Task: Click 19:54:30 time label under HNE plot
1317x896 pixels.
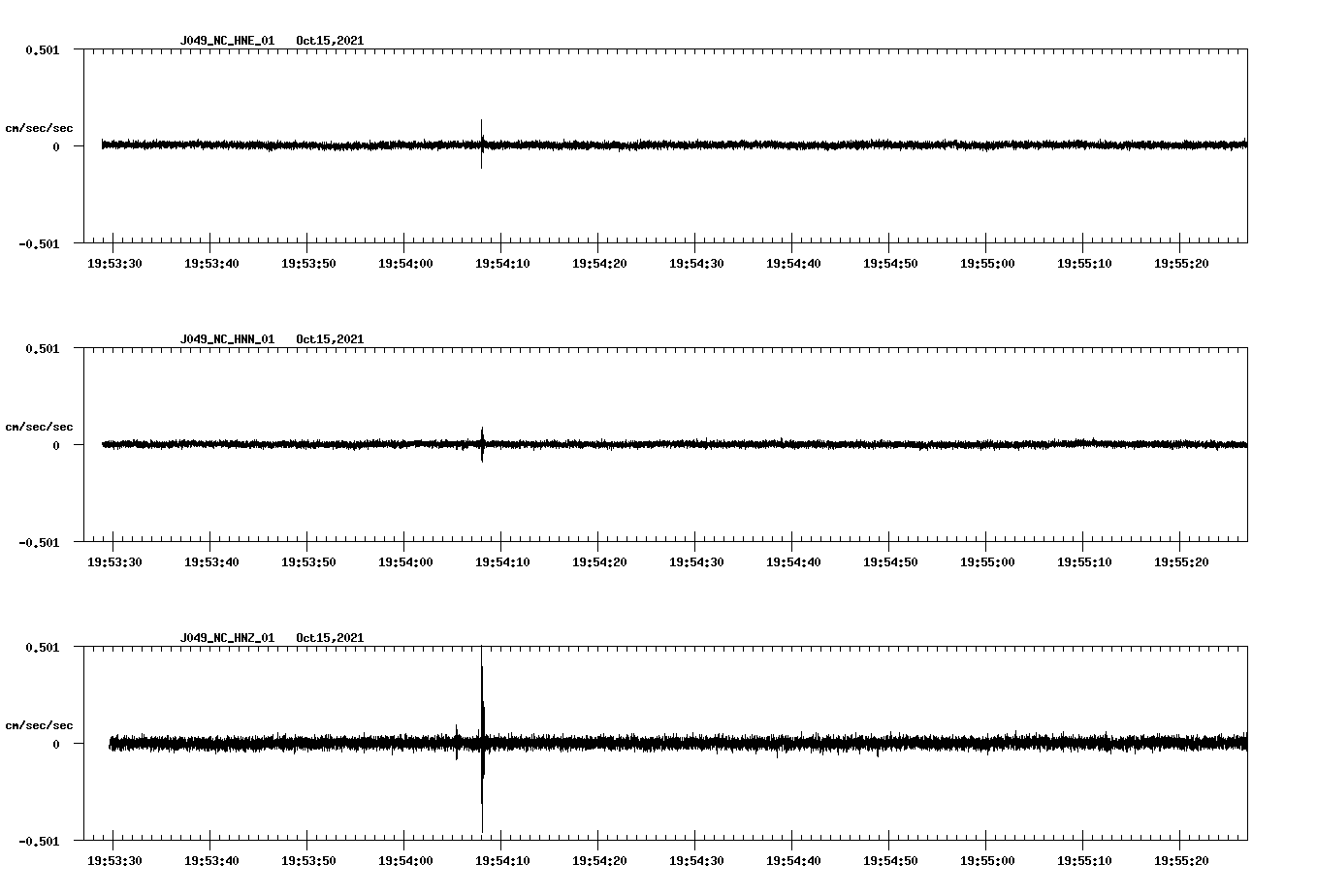Action: tap(696, 264)
